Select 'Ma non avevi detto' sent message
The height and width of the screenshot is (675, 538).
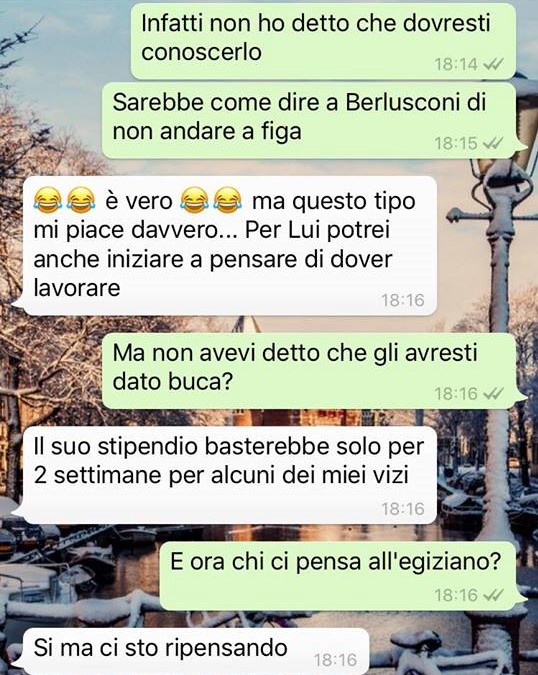[x=309, y=371]
